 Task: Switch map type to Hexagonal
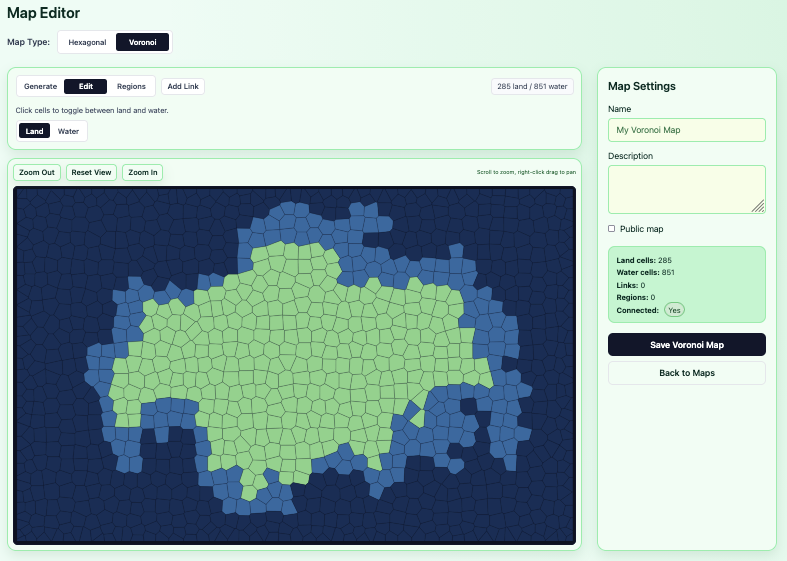tap(87, 42)
